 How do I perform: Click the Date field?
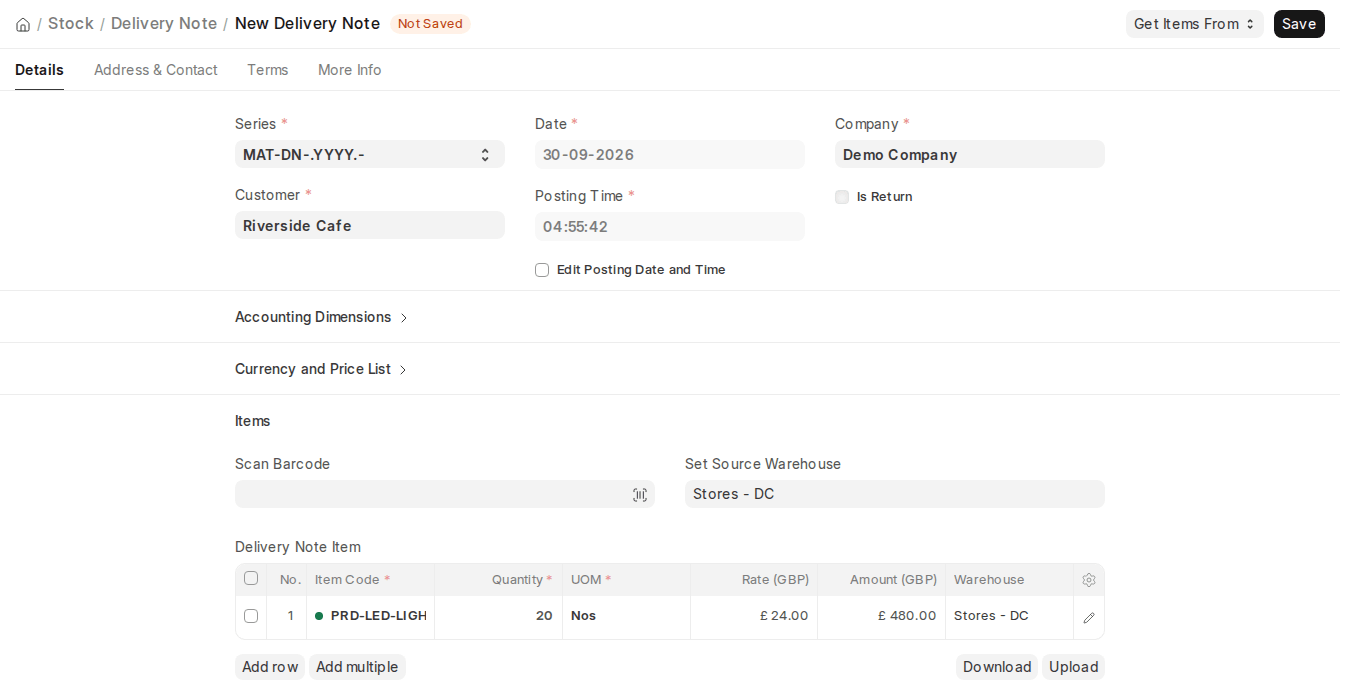pyautogui.click(x=670, y=154)
